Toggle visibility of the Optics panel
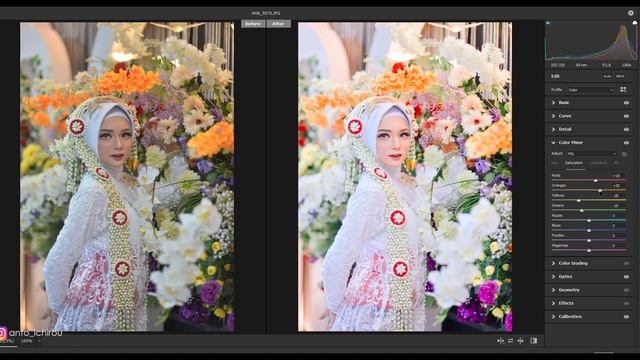 (x=626, y=277)
